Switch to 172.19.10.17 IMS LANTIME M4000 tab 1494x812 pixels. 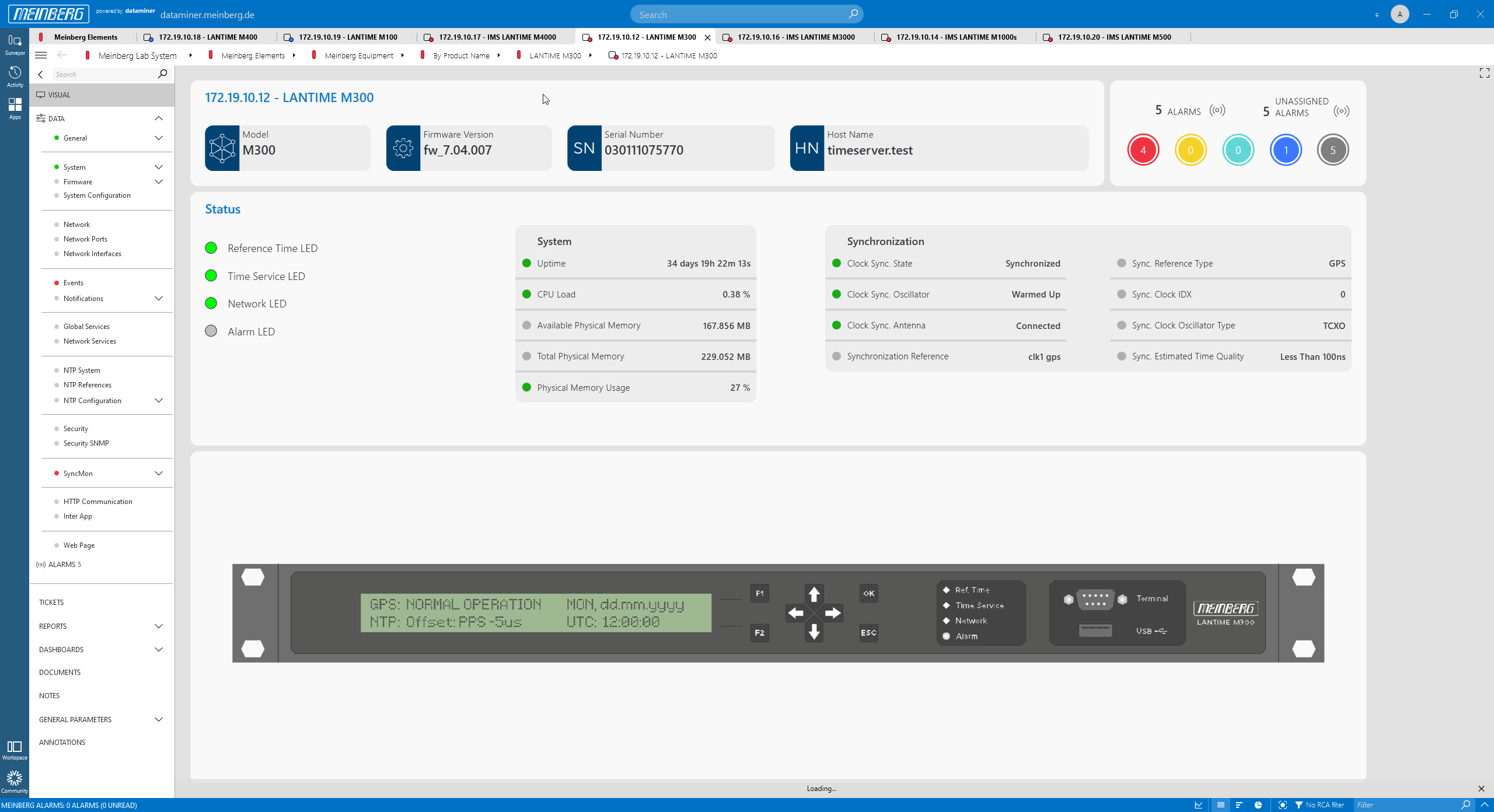point(496,37)
